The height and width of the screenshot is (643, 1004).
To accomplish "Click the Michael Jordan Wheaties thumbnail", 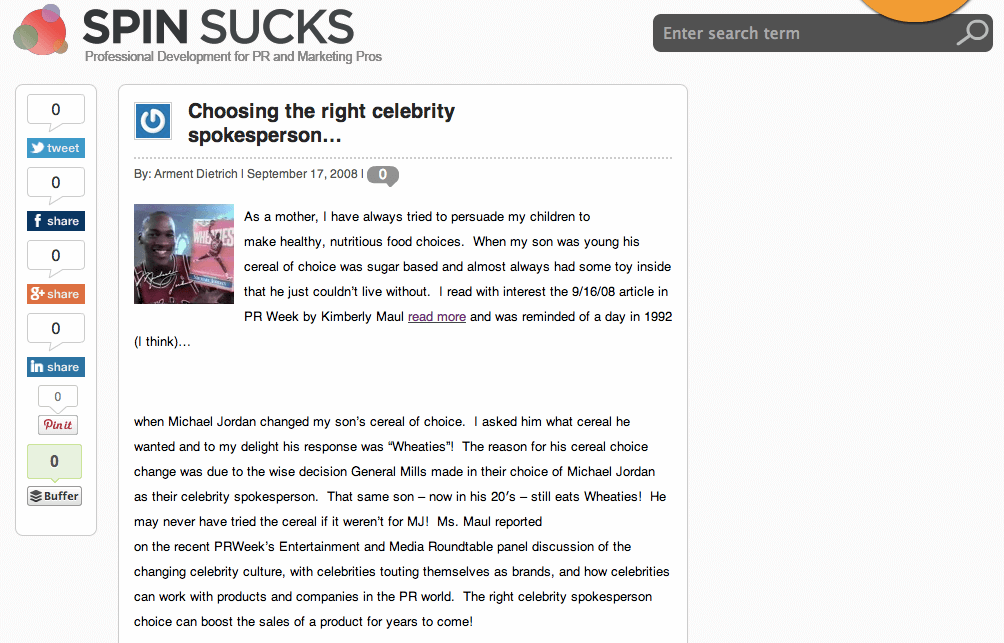I will coord(184,254).
